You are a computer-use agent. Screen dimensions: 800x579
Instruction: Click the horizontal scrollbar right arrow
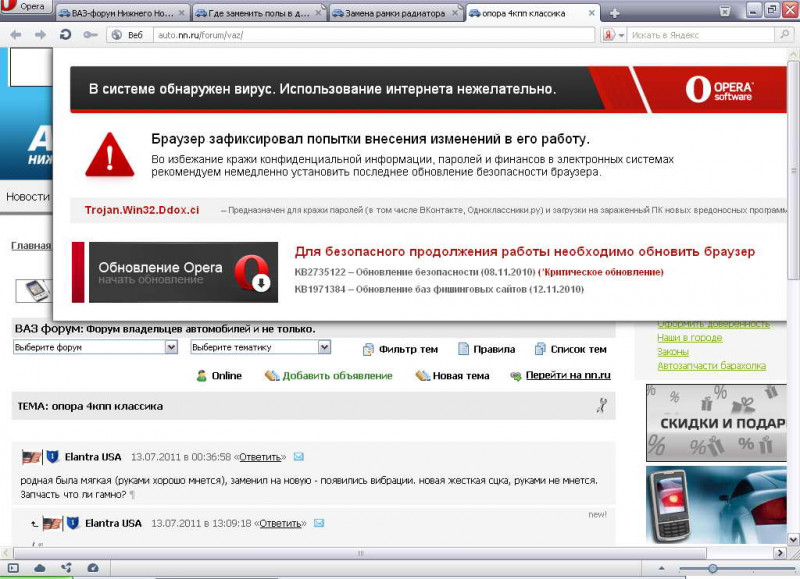tap(780, 552)
